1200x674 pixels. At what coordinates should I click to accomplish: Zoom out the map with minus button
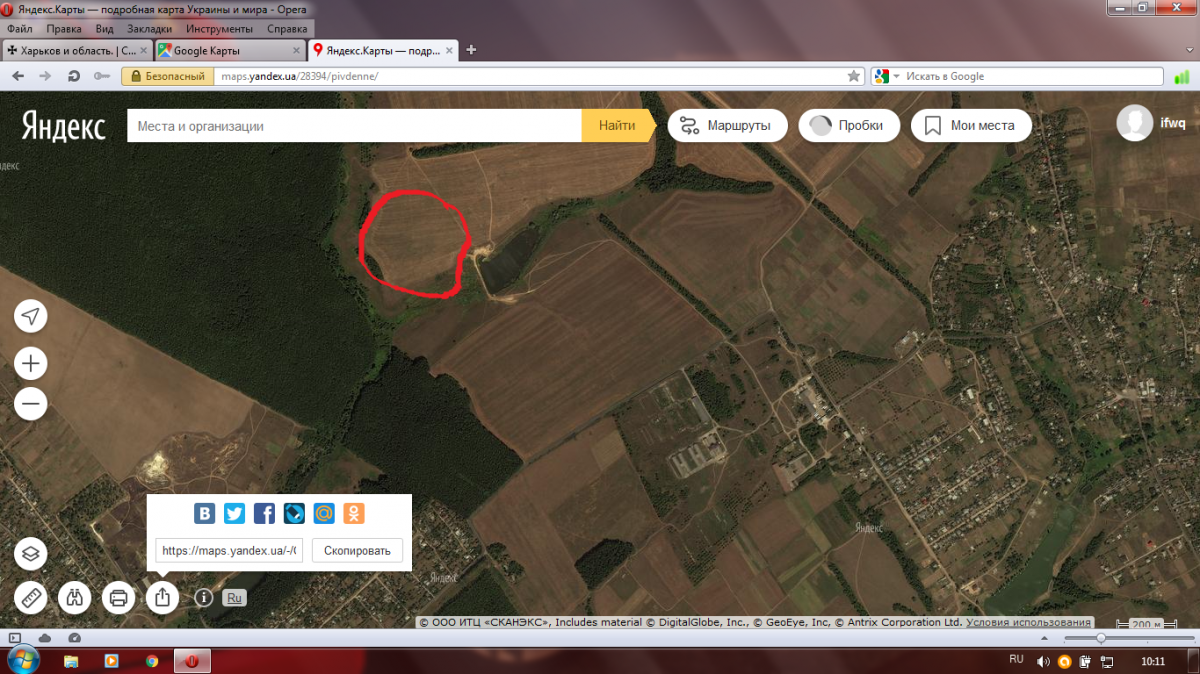coord(31,404)
